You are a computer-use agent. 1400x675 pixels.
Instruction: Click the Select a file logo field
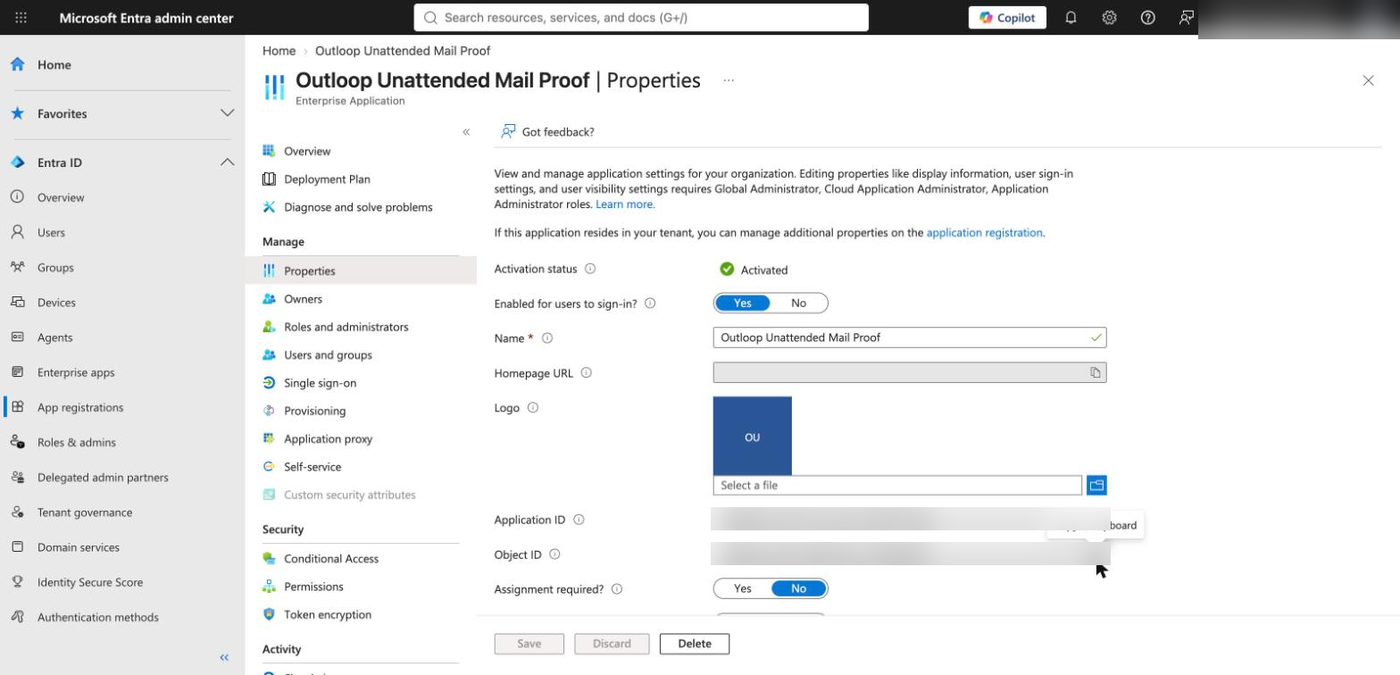[897, 486]
